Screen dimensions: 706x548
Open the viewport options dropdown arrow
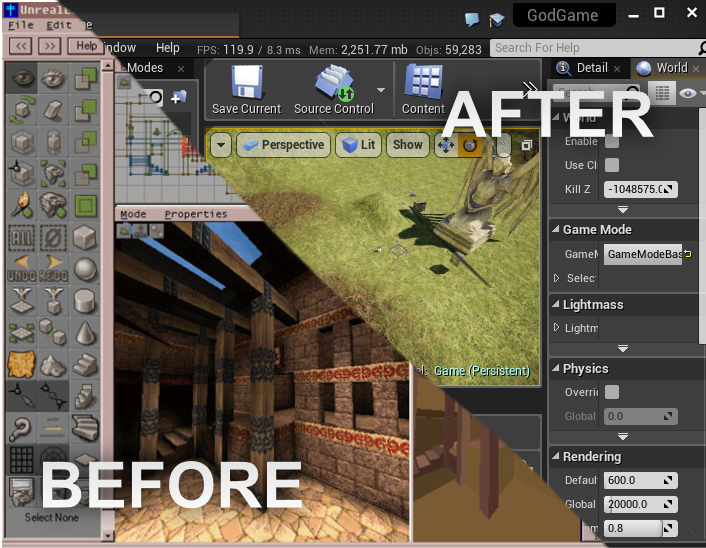click(x=221, y=145)
